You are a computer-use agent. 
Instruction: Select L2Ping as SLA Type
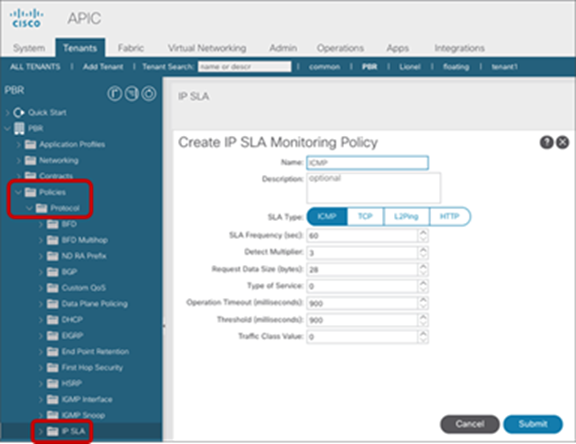pos(406,216)
